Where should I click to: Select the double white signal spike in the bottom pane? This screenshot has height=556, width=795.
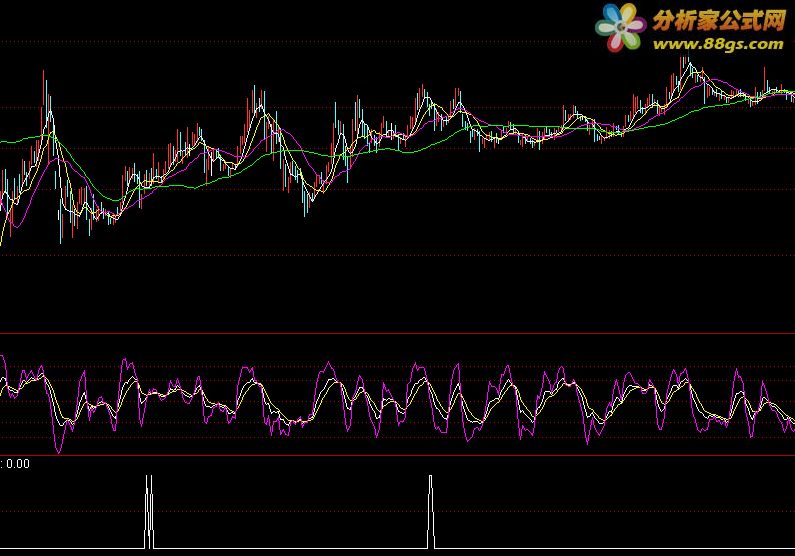click(149, 511)
